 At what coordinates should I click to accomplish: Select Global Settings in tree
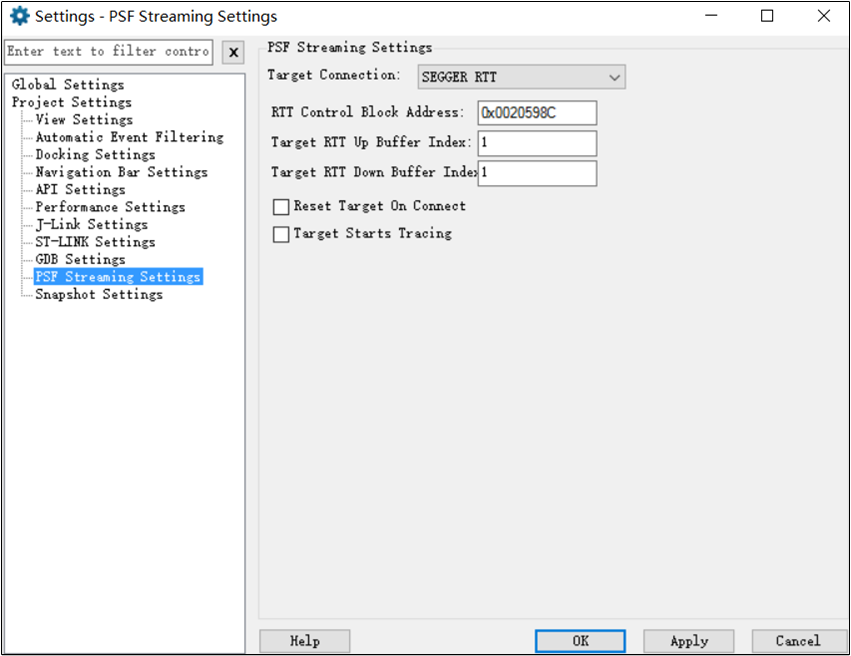68,85
